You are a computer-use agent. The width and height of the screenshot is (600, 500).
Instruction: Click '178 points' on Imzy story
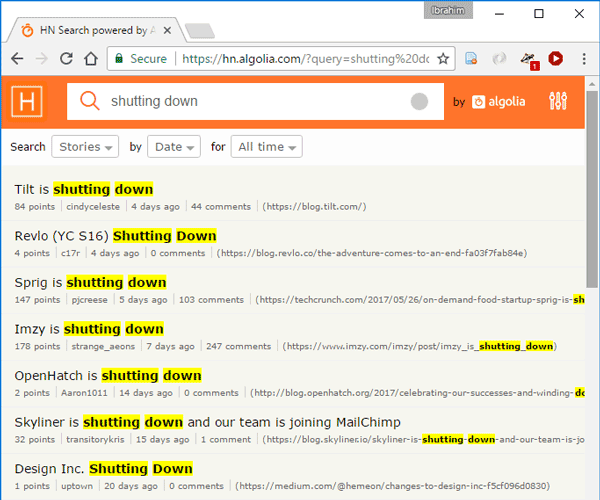[38, 347]
